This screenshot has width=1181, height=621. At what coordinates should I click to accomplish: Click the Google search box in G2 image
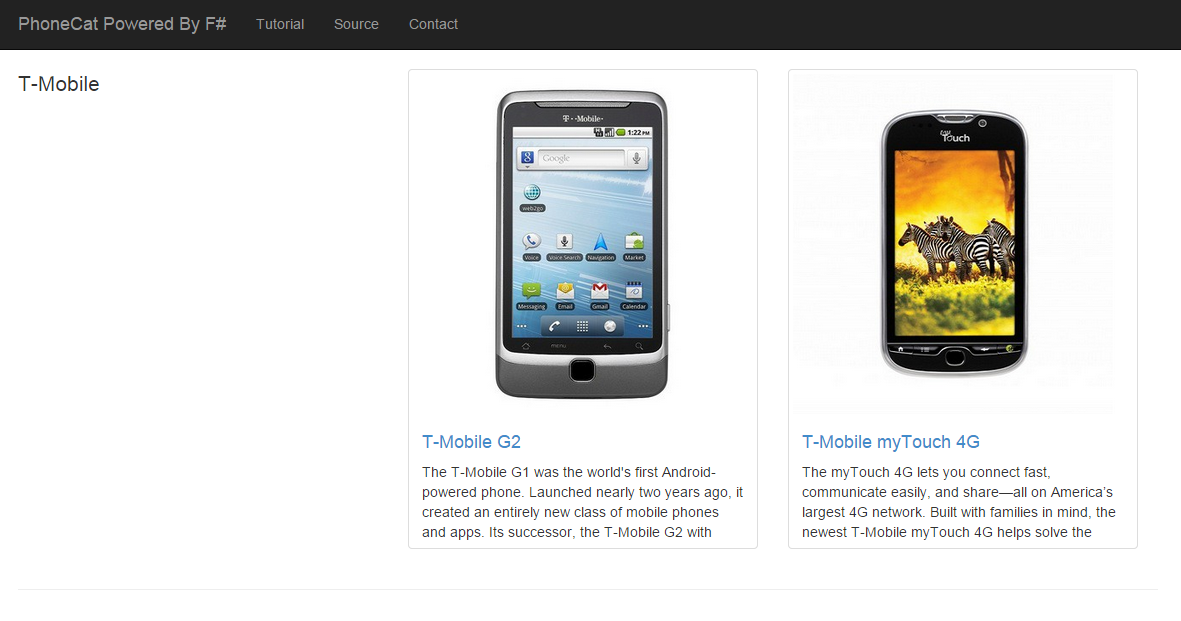point(581,158)
